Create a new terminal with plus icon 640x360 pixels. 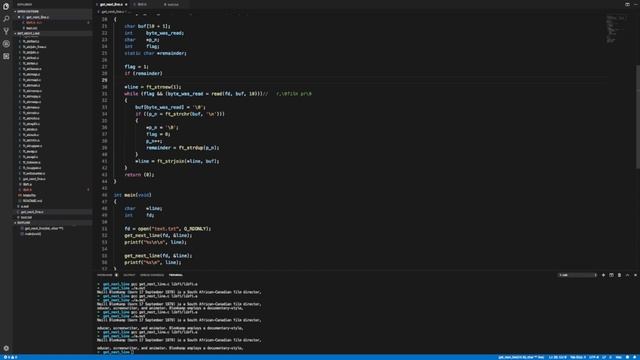pos(603,275)
